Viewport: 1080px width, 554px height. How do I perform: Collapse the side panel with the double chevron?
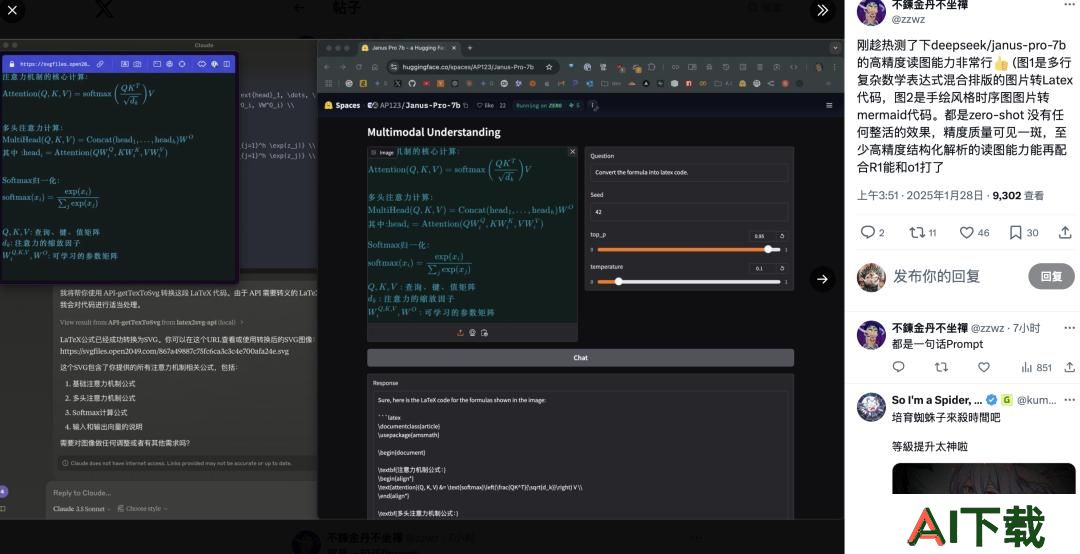point(822,10)
